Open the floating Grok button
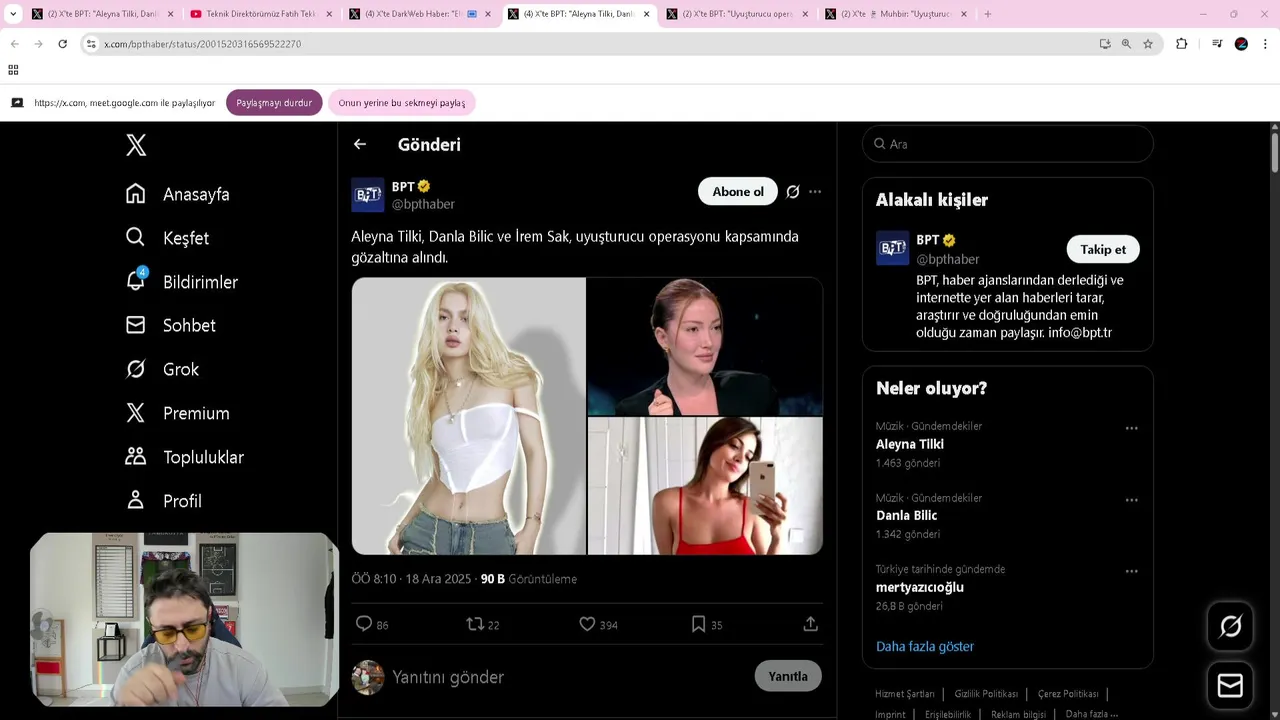Viewport: 1280px width, 720px height. pos(1231,626)
